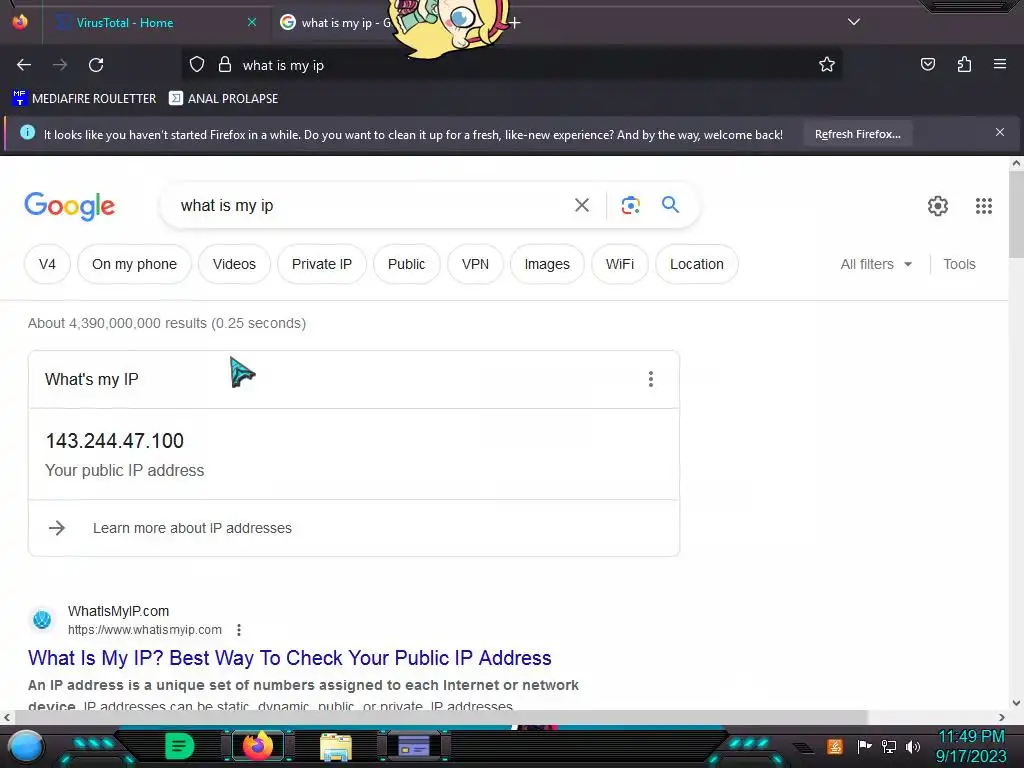Screen dimensions: 1024x768
Task: Click the IP address 143.244.47.100
Action: tap(115, 441)
